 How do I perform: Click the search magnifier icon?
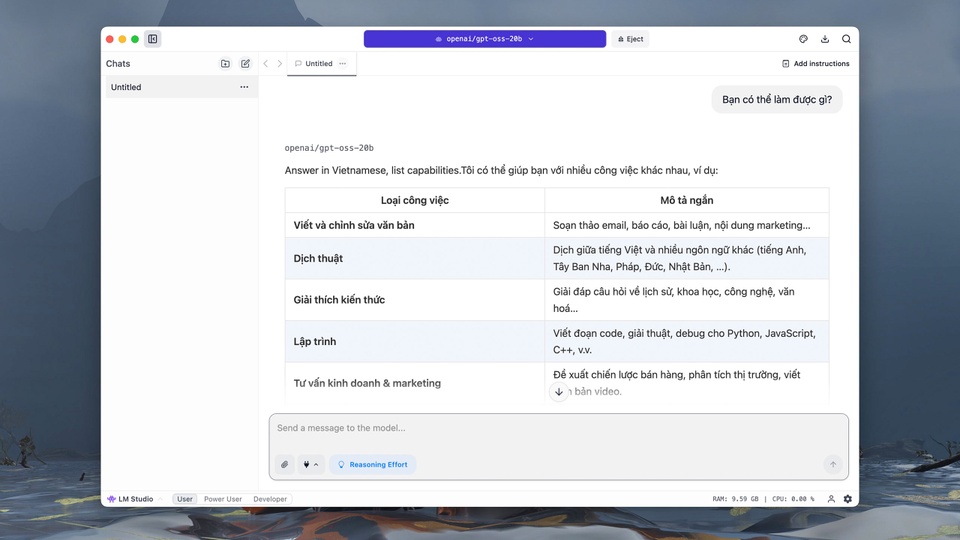point(846,39)
